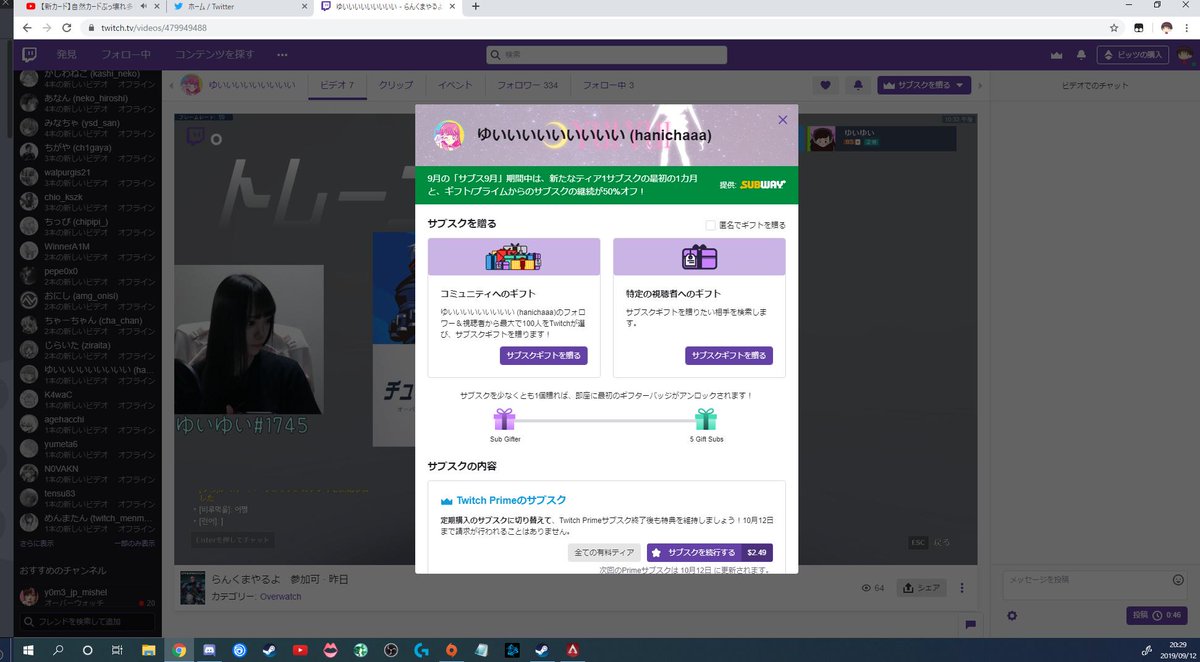Screen dimensions: 1200x662
Task: Toggle the follow heart button
Action: pyautogui.click(x=825, y=86)
